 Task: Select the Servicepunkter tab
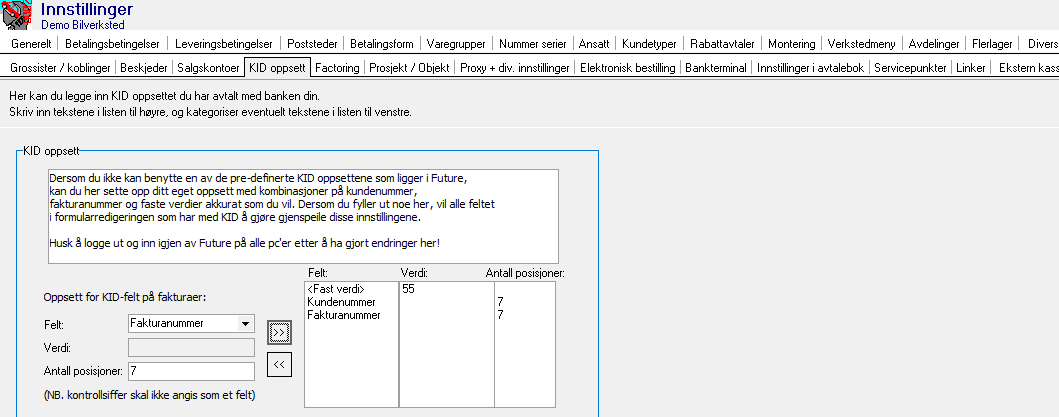(910, 68)
